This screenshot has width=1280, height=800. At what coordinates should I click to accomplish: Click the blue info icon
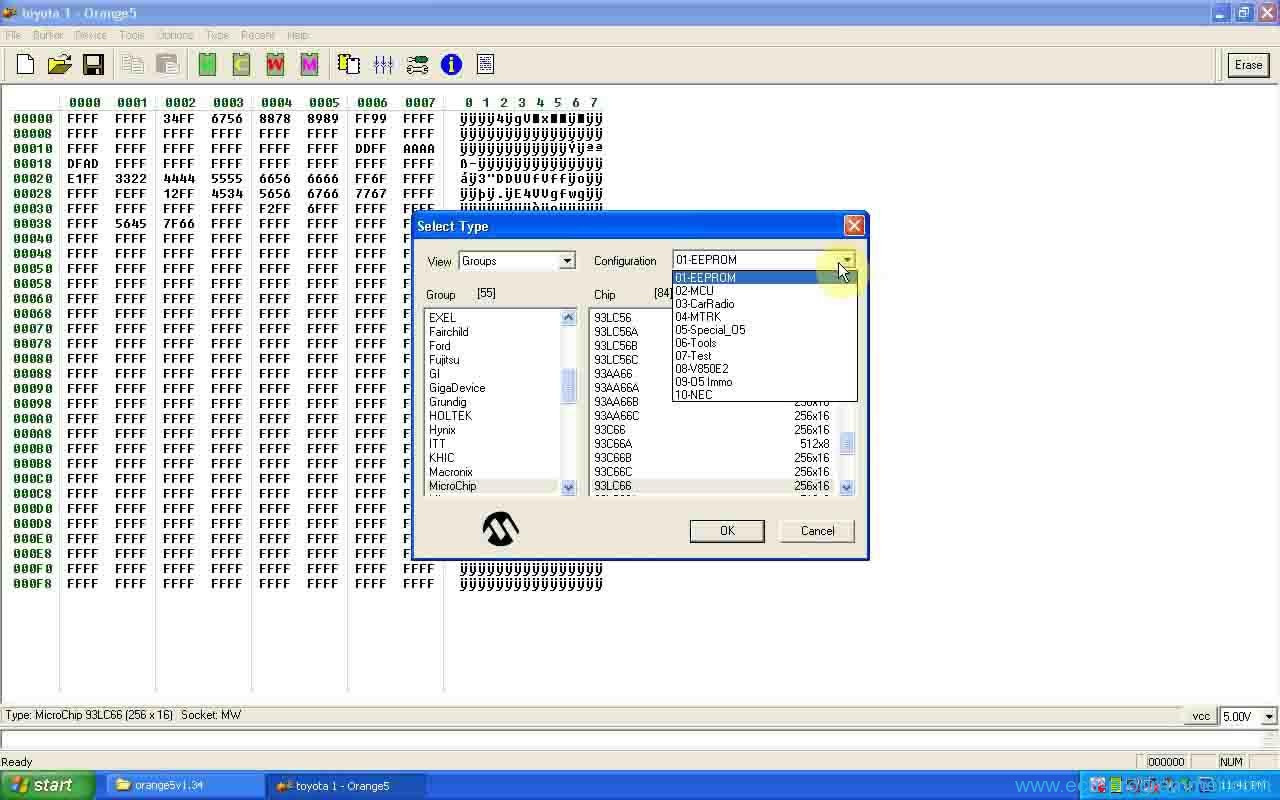pyautogui.click(x=451, y=65)
